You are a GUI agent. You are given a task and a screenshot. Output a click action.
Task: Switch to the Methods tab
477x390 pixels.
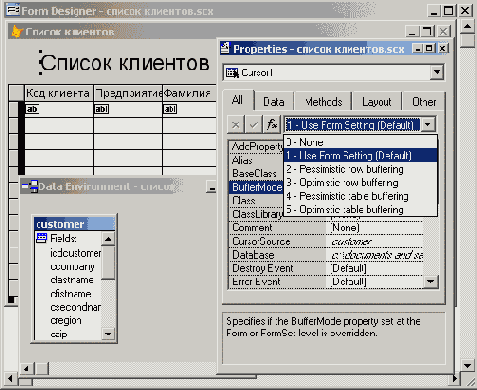(x=323, y=102)
